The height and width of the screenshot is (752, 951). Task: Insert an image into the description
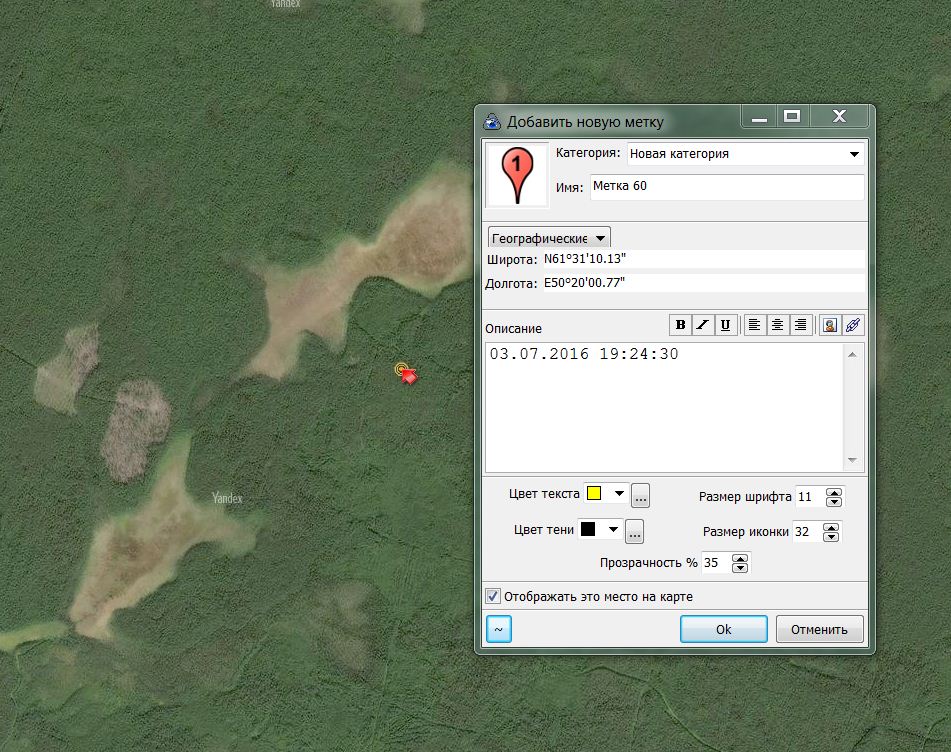pyautogui.click(x=829, y=325)
